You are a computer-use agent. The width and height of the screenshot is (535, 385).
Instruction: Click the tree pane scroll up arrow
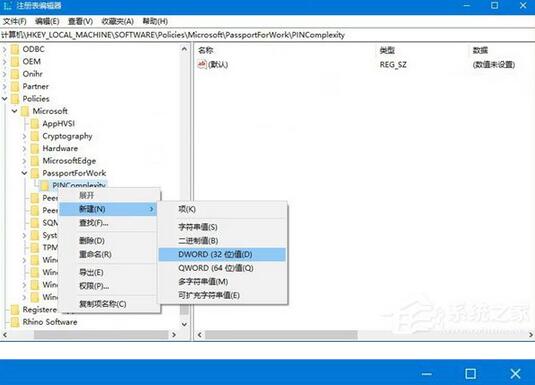[x=184, y=49]
